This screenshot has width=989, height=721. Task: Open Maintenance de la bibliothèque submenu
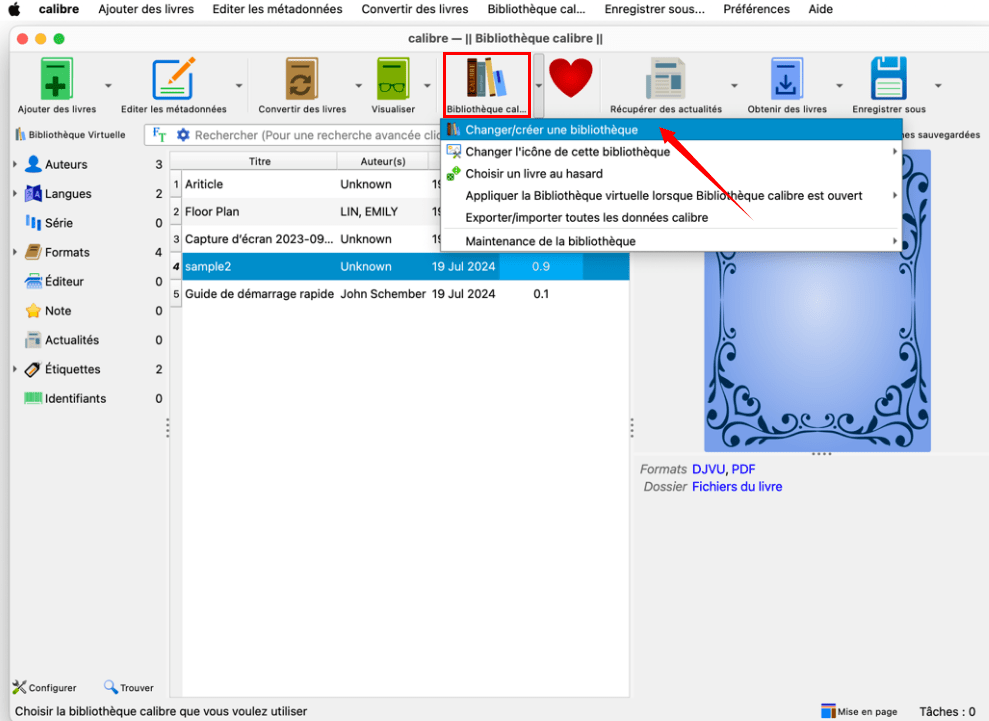pos(671,241)
